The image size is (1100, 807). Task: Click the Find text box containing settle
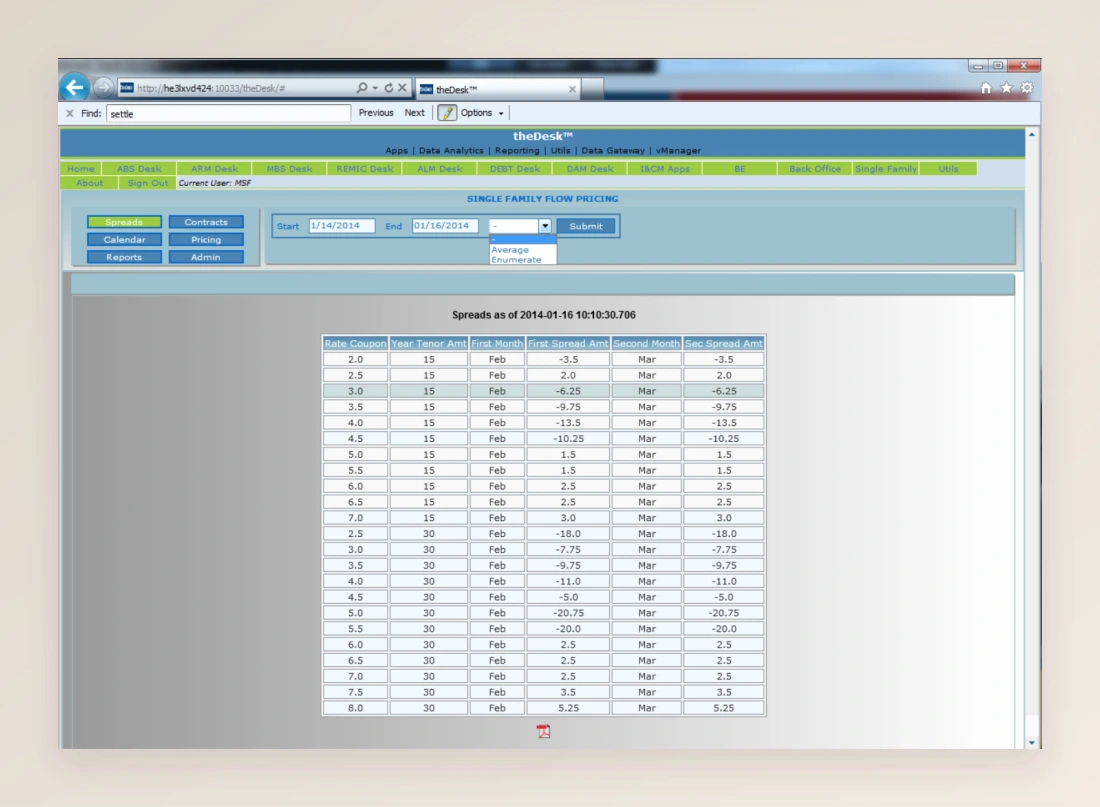pyautogui.click(x=228, y=113)
